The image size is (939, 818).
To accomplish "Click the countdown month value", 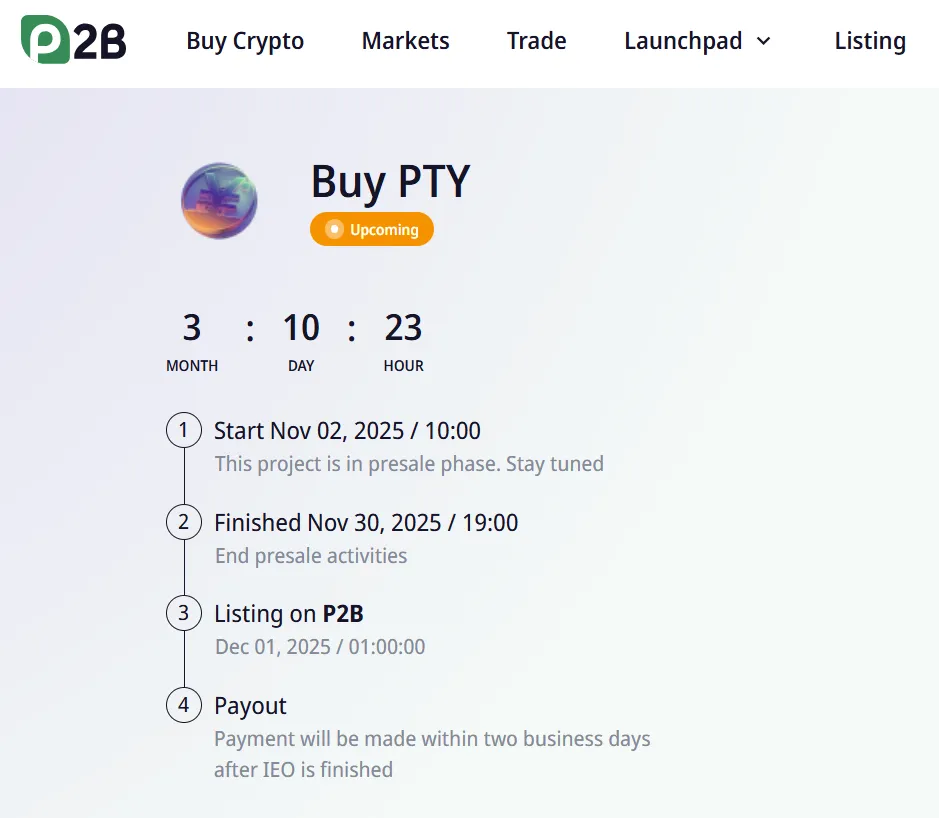I will click(192, 328).
